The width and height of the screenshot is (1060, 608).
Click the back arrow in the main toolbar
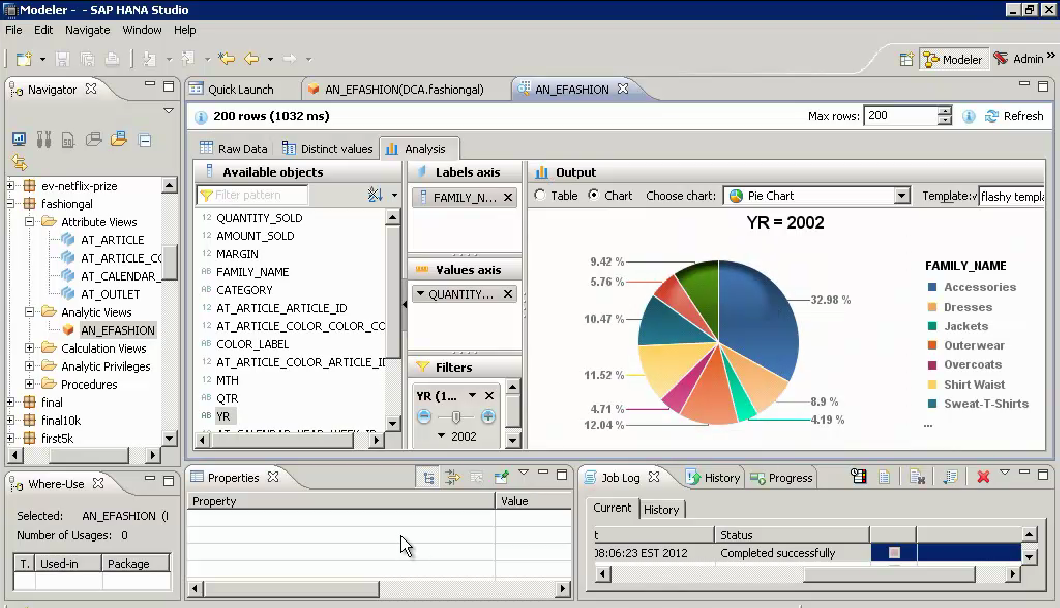(x=251, y=59)
